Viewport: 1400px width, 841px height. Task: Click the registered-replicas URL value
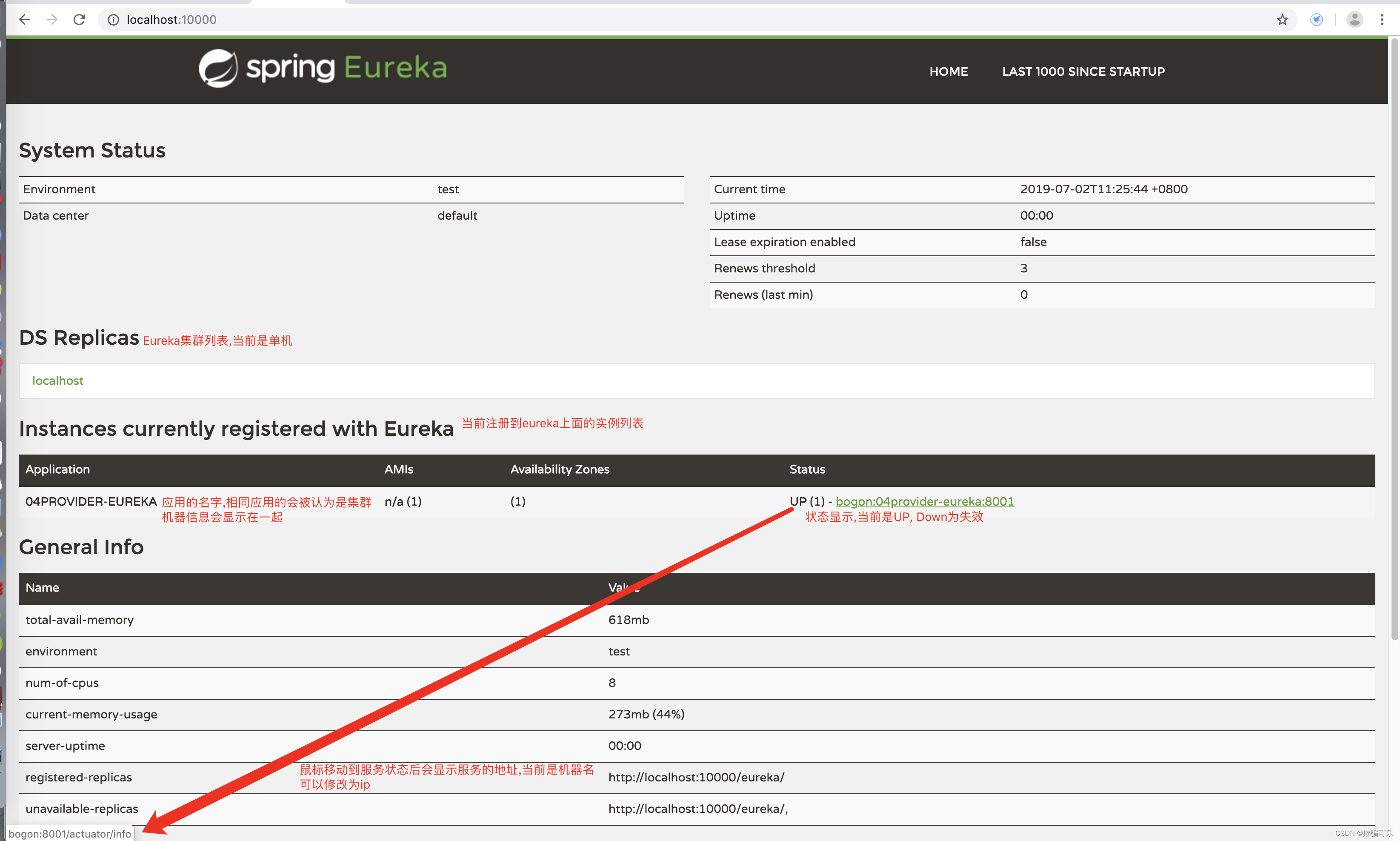[x=696, y=778]
